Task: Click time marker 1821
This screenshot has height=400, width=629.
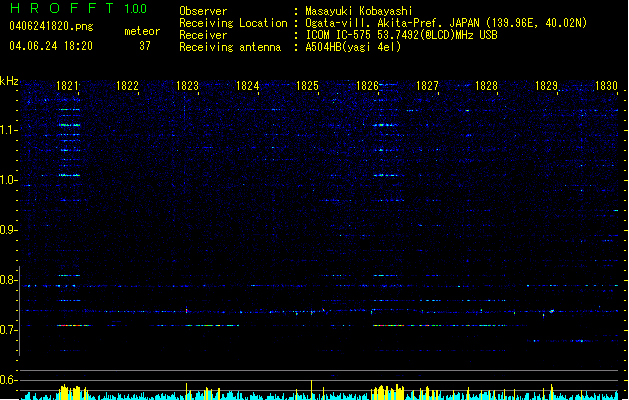Action: click(x=67, y=86)
